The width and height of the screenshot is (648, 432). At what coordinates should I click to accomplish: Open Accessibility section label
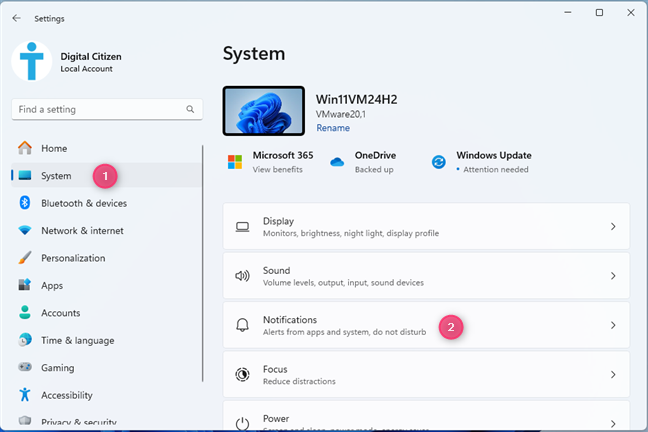67,395
